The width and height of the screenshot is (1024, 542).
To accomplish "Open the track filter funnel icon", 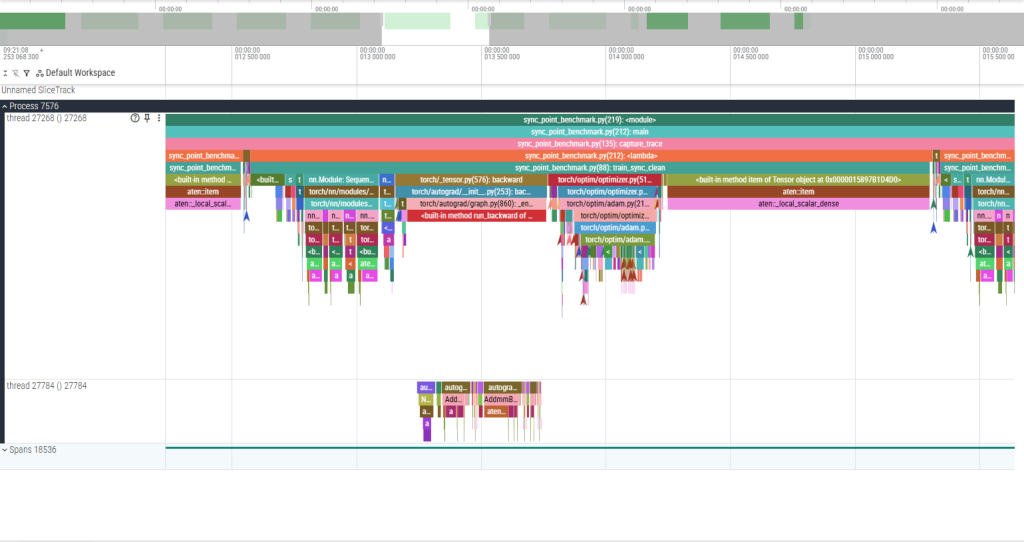I will [x=26, y=73].
